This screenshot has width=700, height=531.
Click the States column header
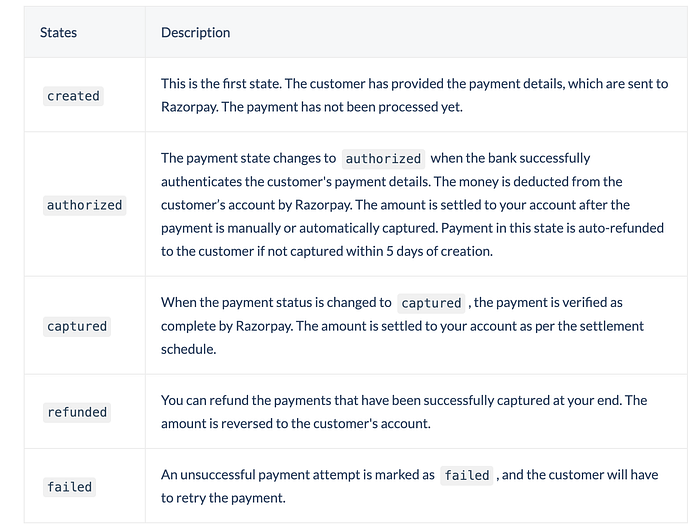[58, 33]
